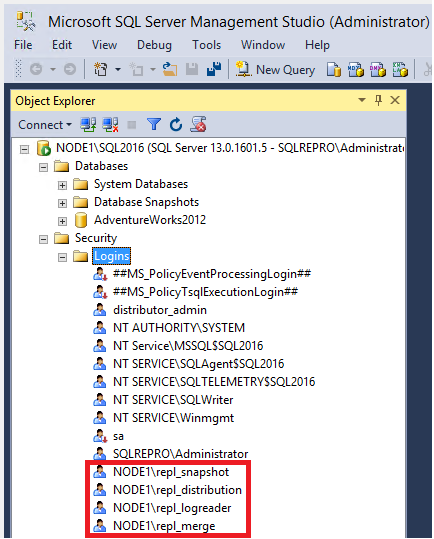Select the NT SERVICE\SQLAgent$SQL2016 login
Image resolution: width=434 pixels, height=539 pixels.
(198, 364)
